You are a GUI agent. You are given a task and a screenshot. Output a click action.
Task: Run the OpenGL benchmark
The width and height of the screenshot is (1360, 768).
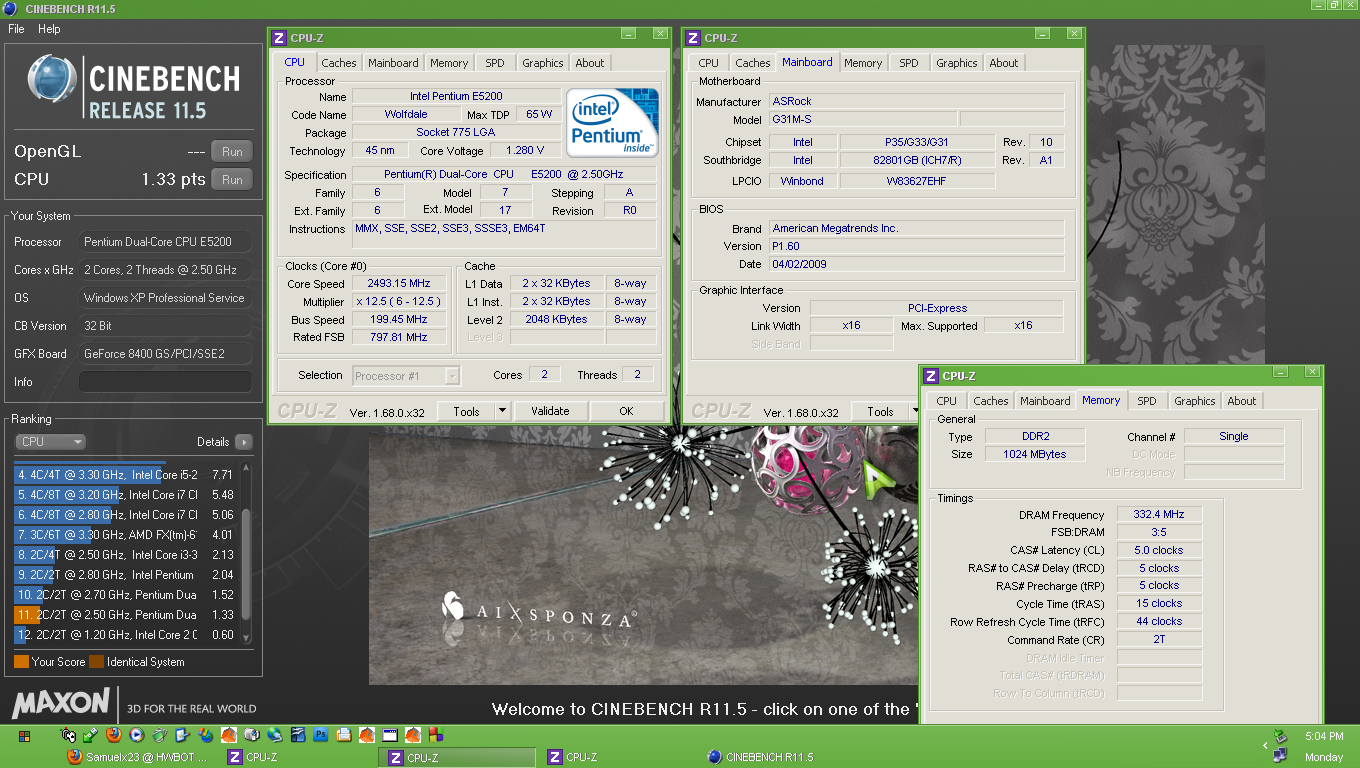point(232,152)
